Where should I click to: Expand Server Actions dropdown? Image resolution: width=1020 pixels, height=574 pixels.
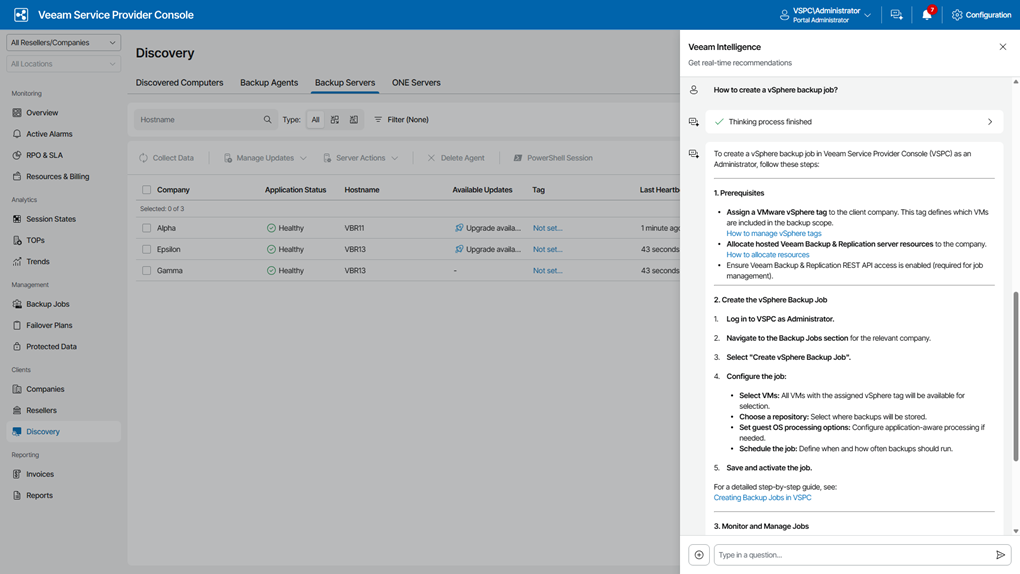coord(360,157)
